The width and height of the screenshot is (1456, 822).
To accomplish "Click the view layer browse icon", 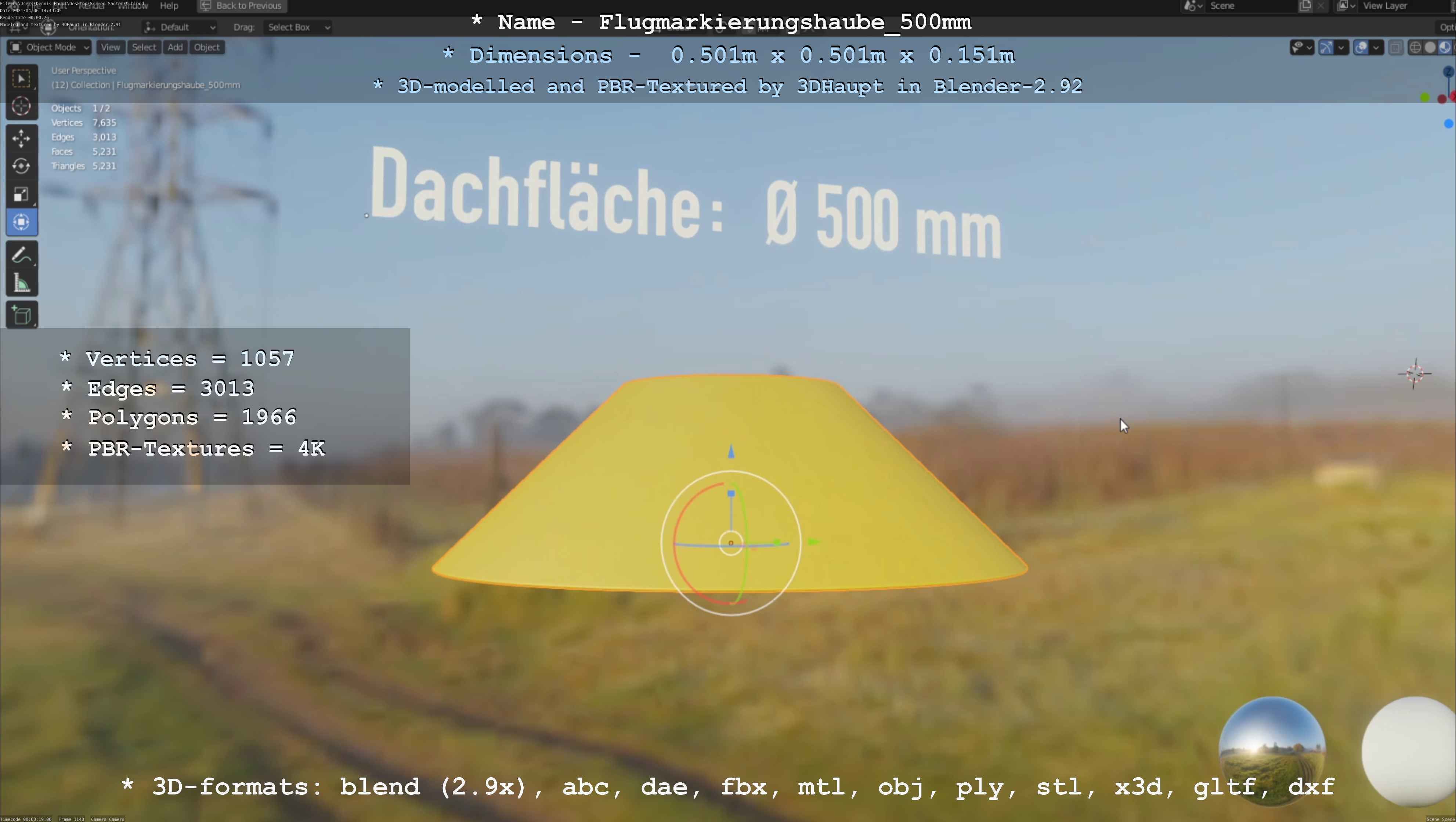I will tap(1346, 6).
